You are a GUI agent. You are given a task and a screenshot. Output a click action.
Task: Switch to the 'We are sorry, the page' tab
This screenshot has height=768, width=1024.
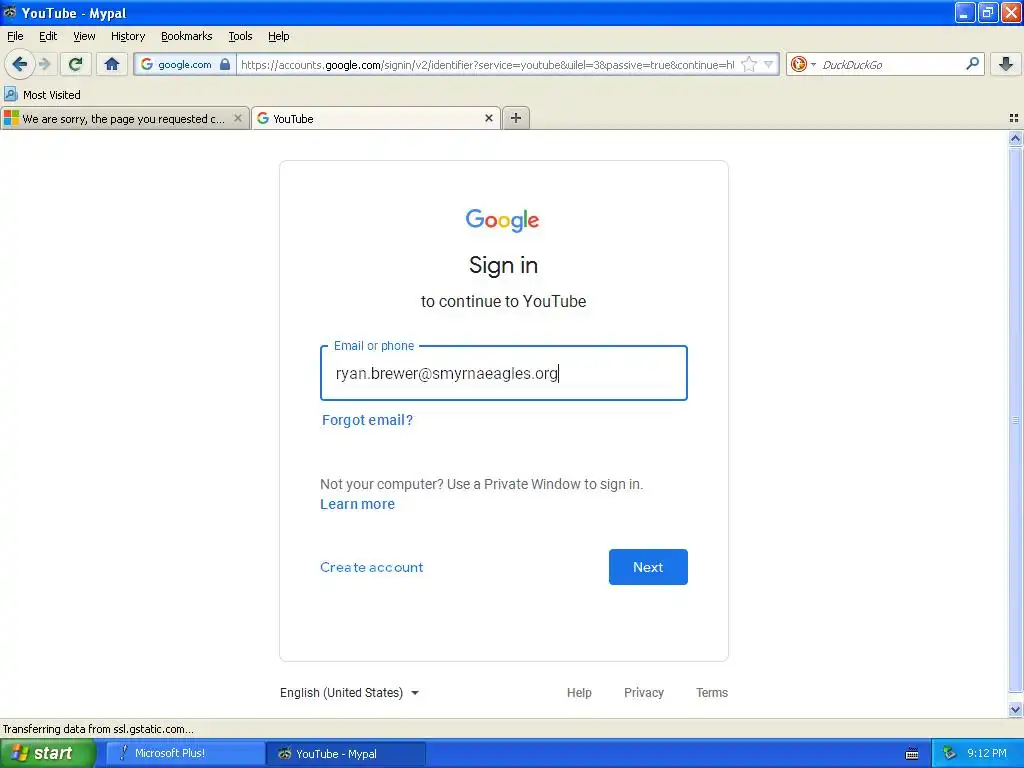(124, 118)
